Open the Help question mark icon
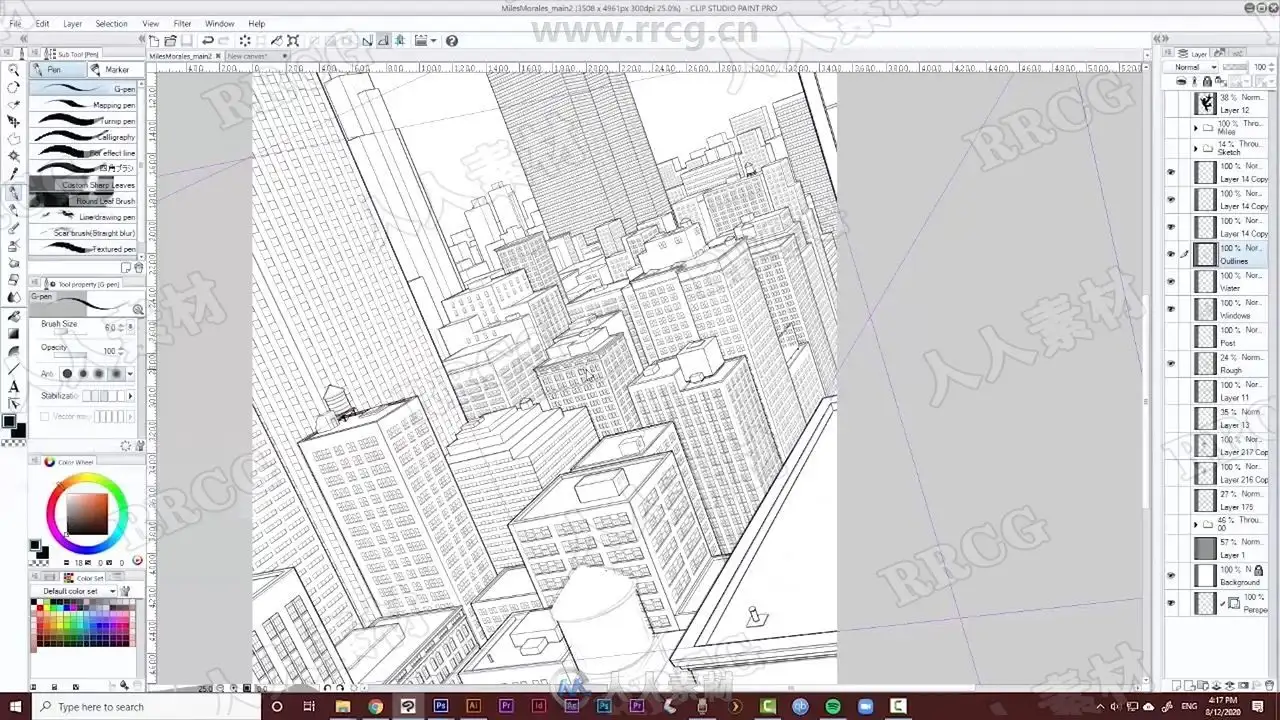 [452, 41]
